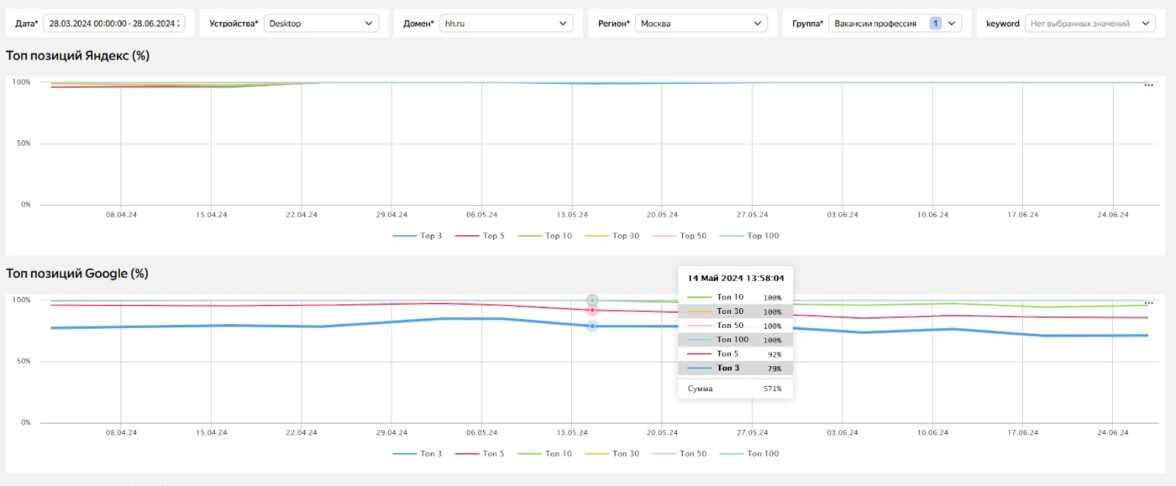
Task: Click the Топ 10 row in tooltip
Action: [x=736, y=297]
